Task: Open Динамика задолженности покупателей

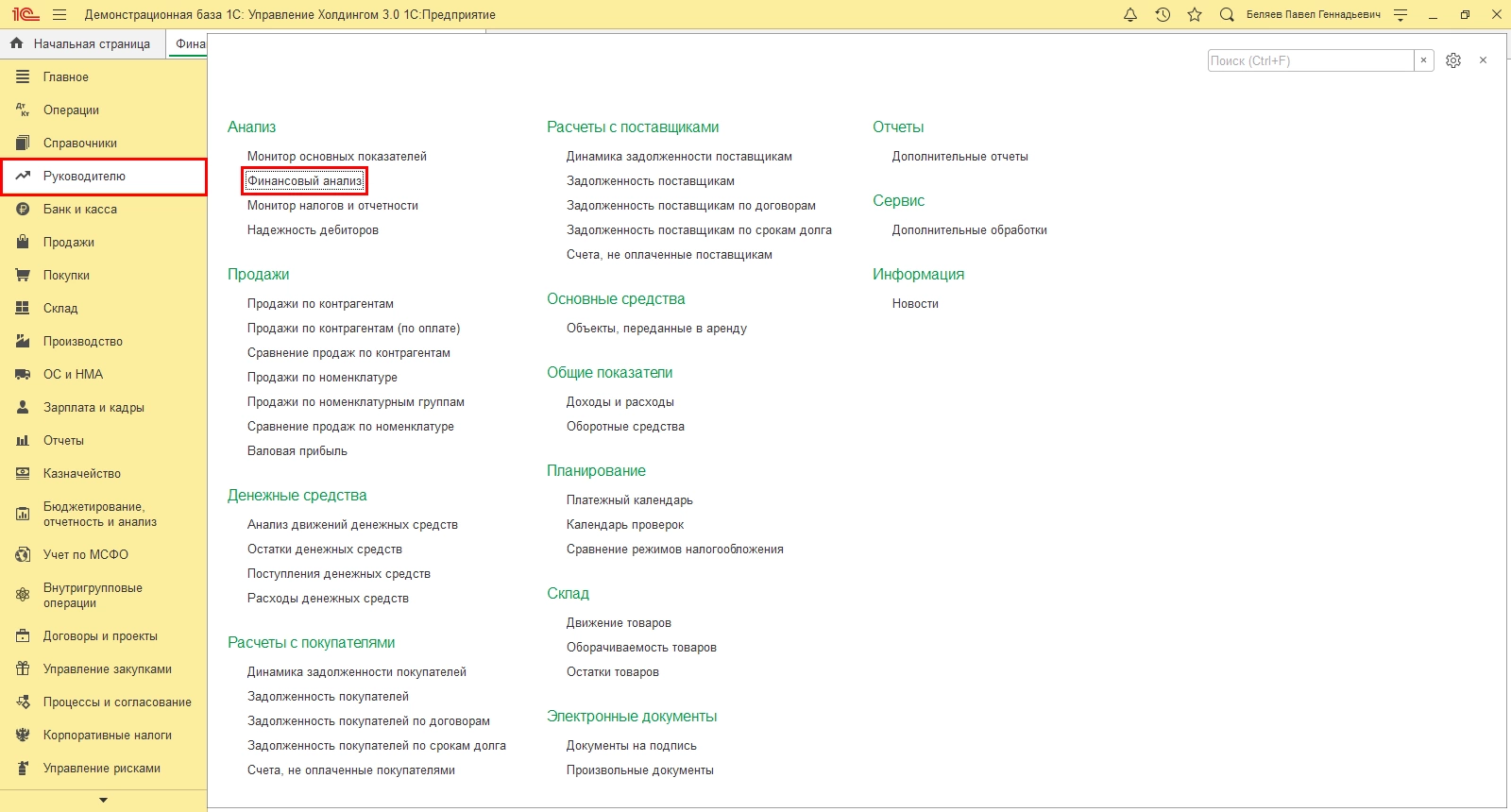Action: (357, 671)
